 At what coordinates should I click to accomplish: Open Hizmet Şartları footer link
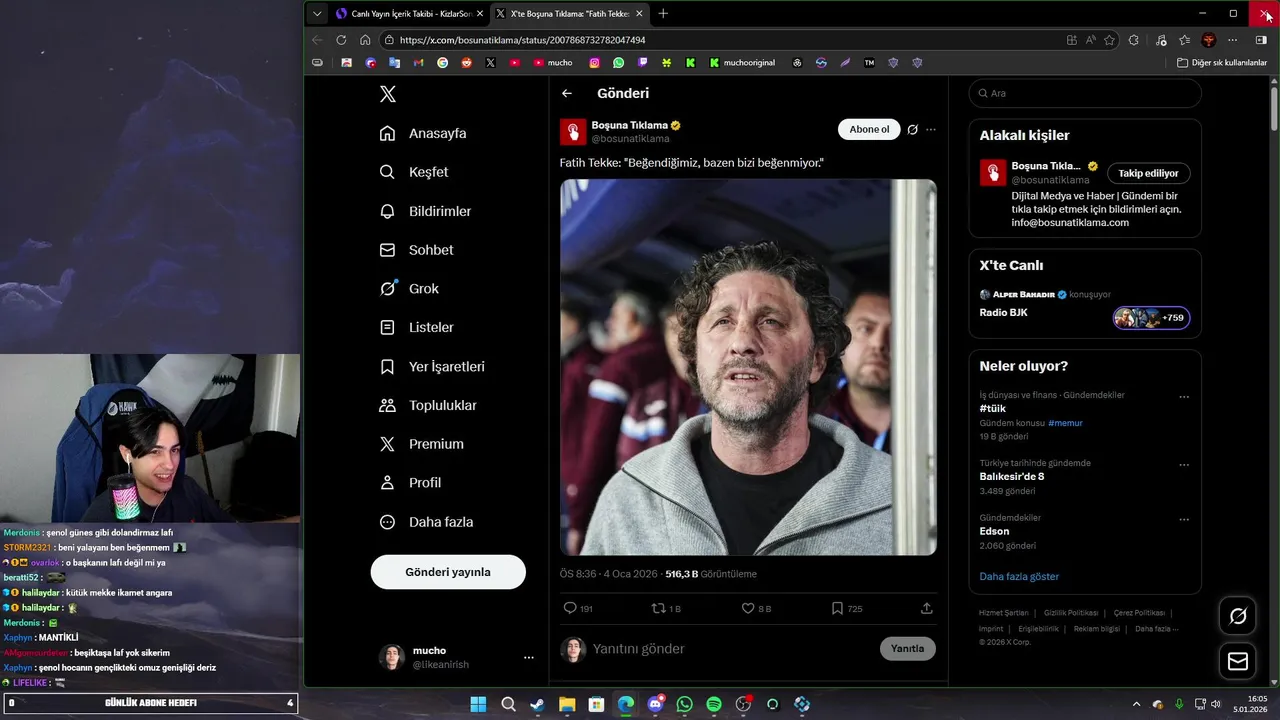pos(1003,613)
